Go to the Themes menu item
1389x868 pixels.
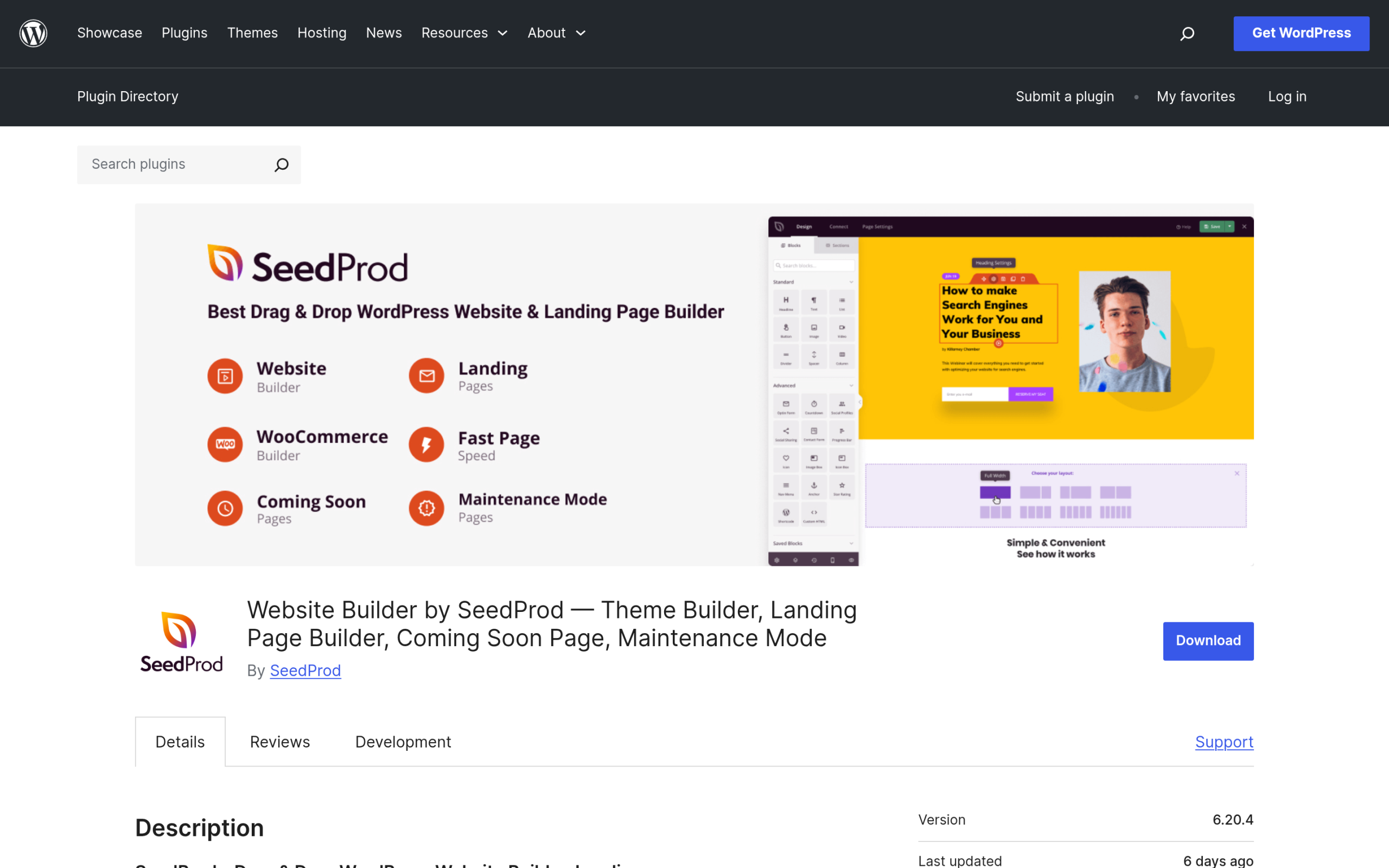pos(252,33)
